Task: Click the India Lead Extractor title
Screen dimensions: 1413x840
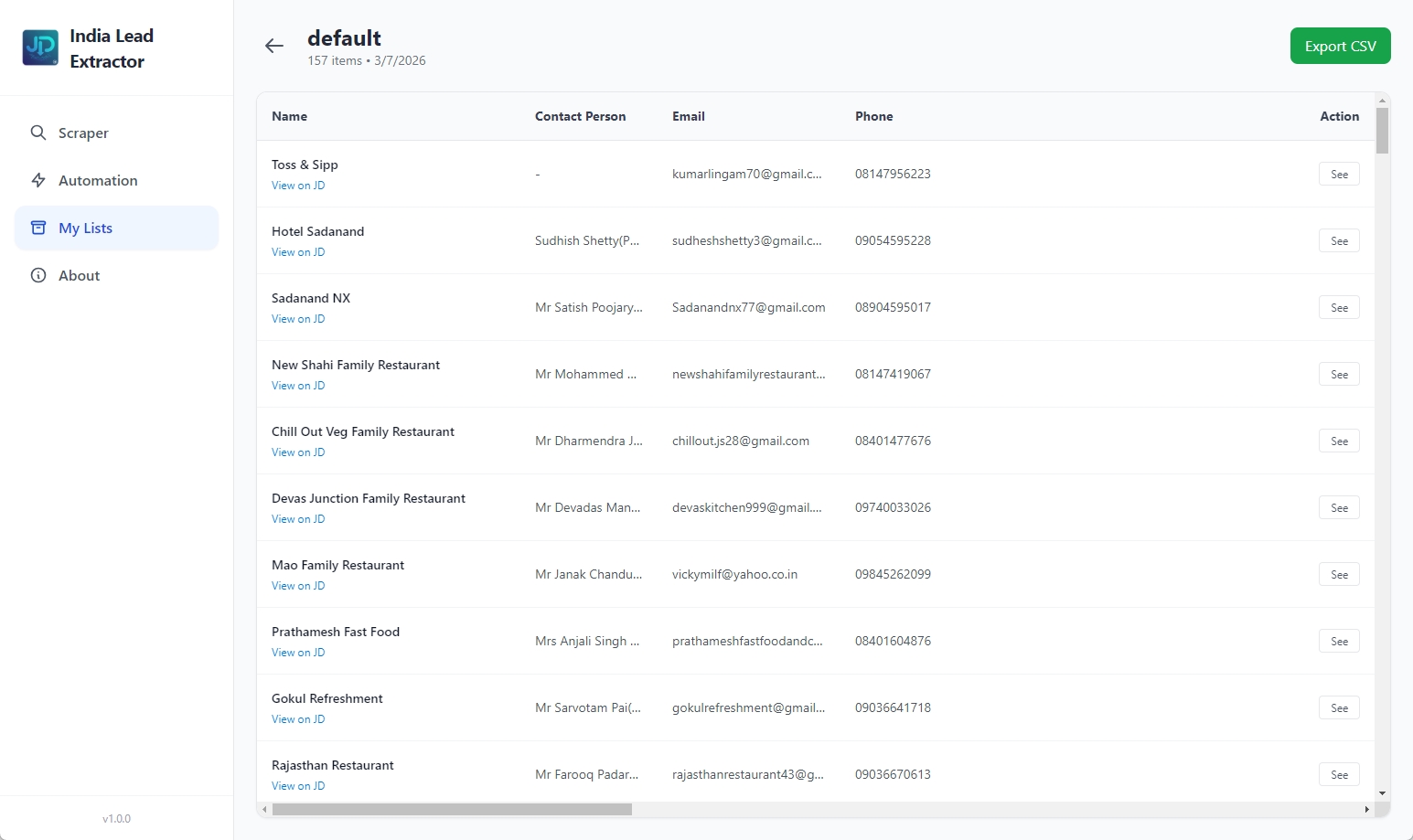Action: tap(112, 48)
